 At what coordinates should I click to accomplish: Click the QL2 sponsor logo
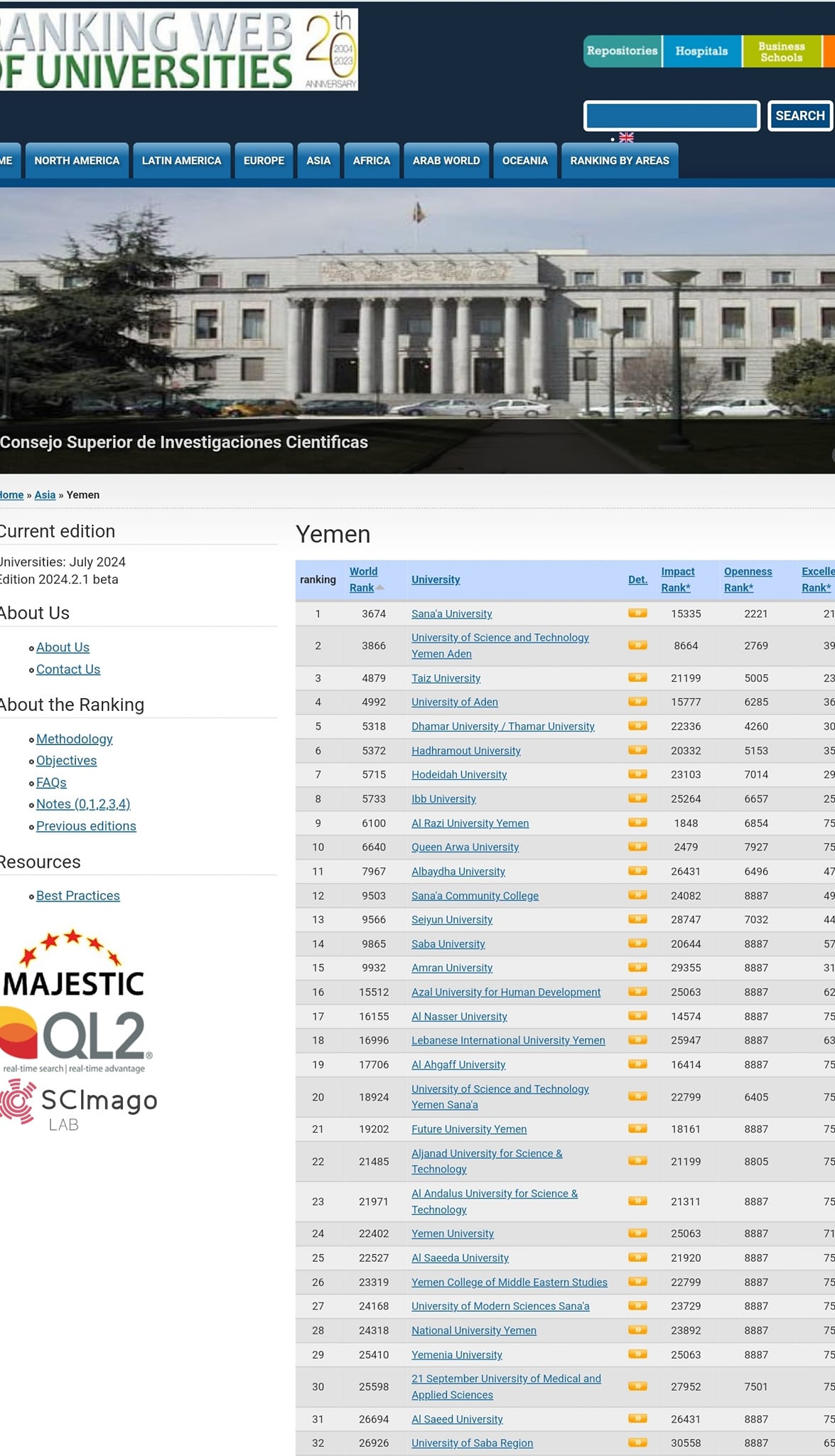click(x=75, y=1038)
